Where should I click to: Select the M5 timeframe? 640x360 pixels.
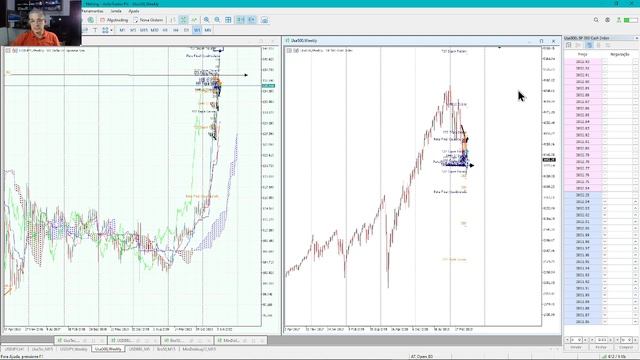tap(133, 30)
